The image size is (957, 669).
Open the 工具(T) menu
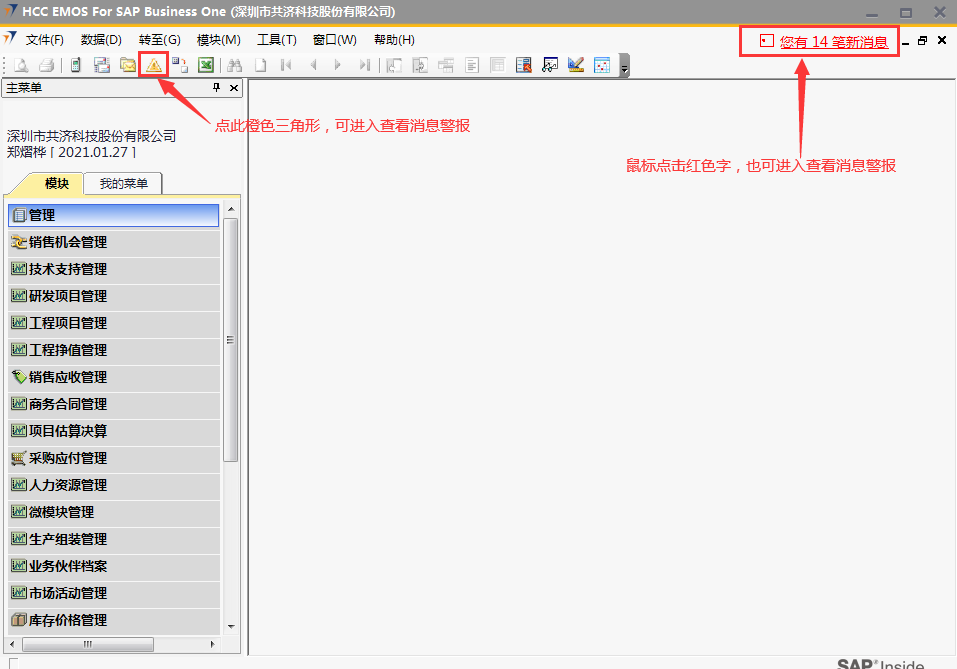pyautogui.click(x=277, y=40)
